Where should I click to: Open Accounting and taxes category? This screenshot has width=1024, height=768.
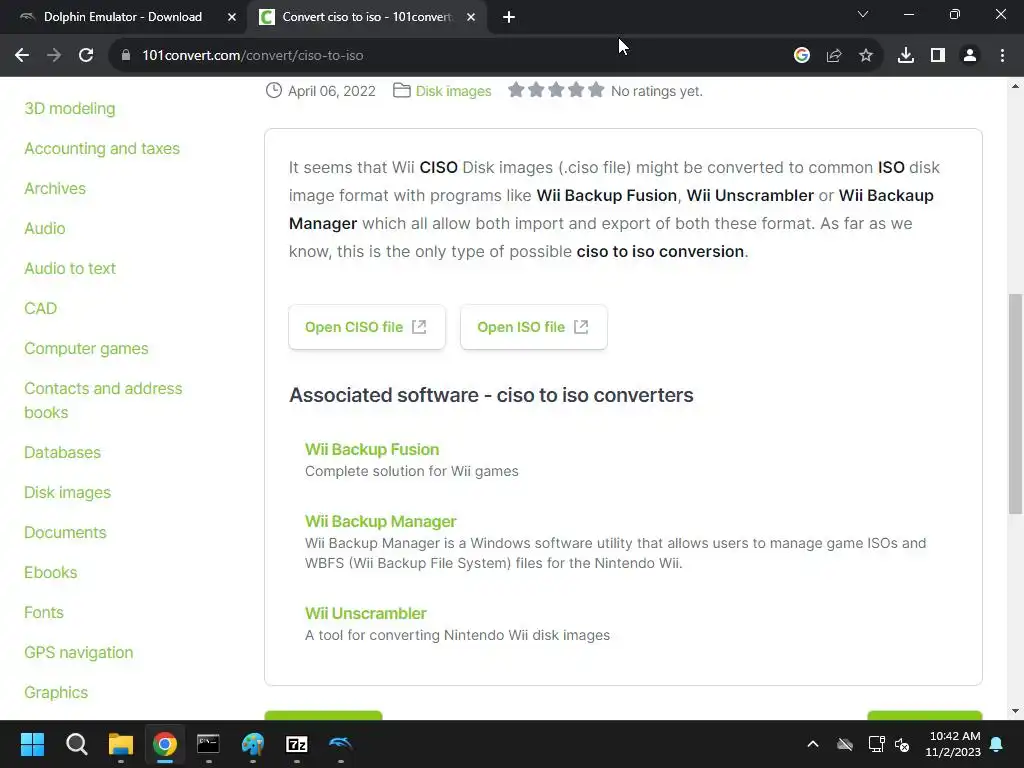(102, 148)
